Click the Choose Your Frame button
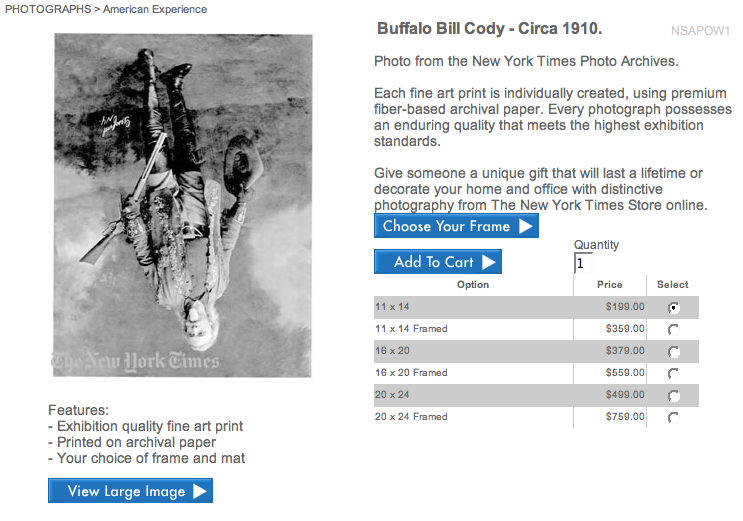 click(x=456, y=226)
